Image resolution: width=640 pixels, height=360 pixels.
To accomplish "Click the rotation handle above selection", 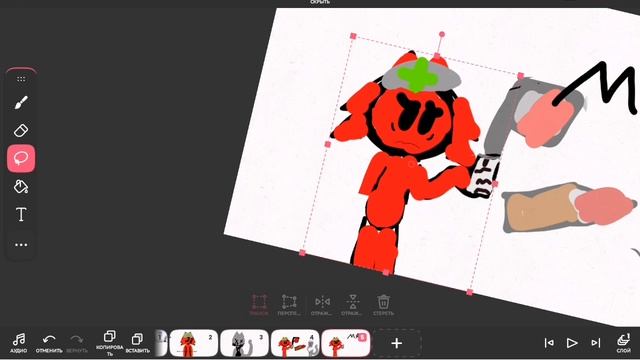I will [x=442, y=34].
